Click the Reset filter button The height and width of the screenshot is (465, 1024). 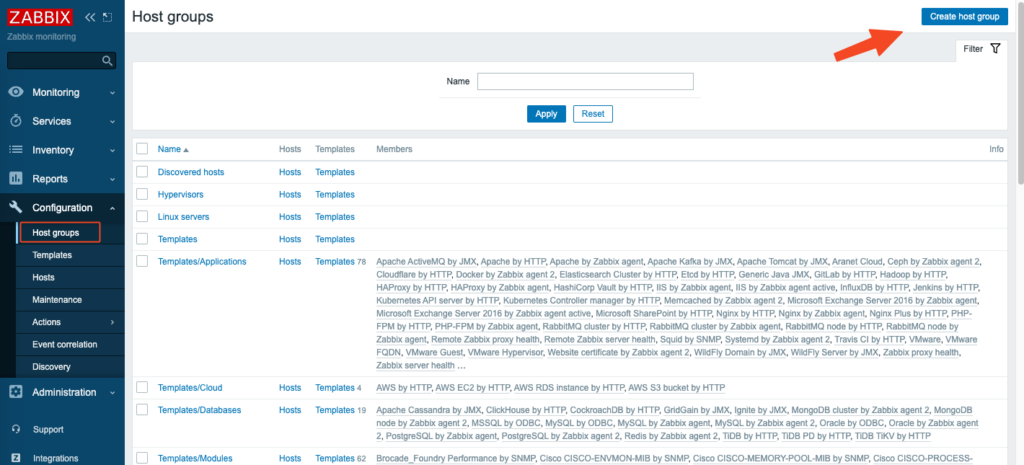pos(593,114)
